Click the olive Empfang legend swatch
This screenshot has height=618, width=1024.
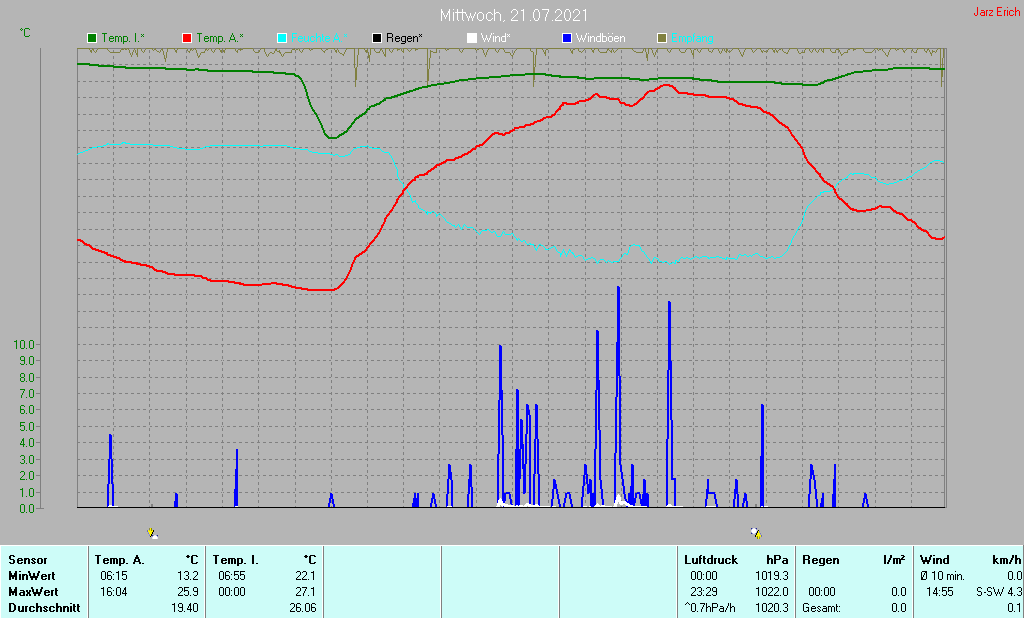662,39
